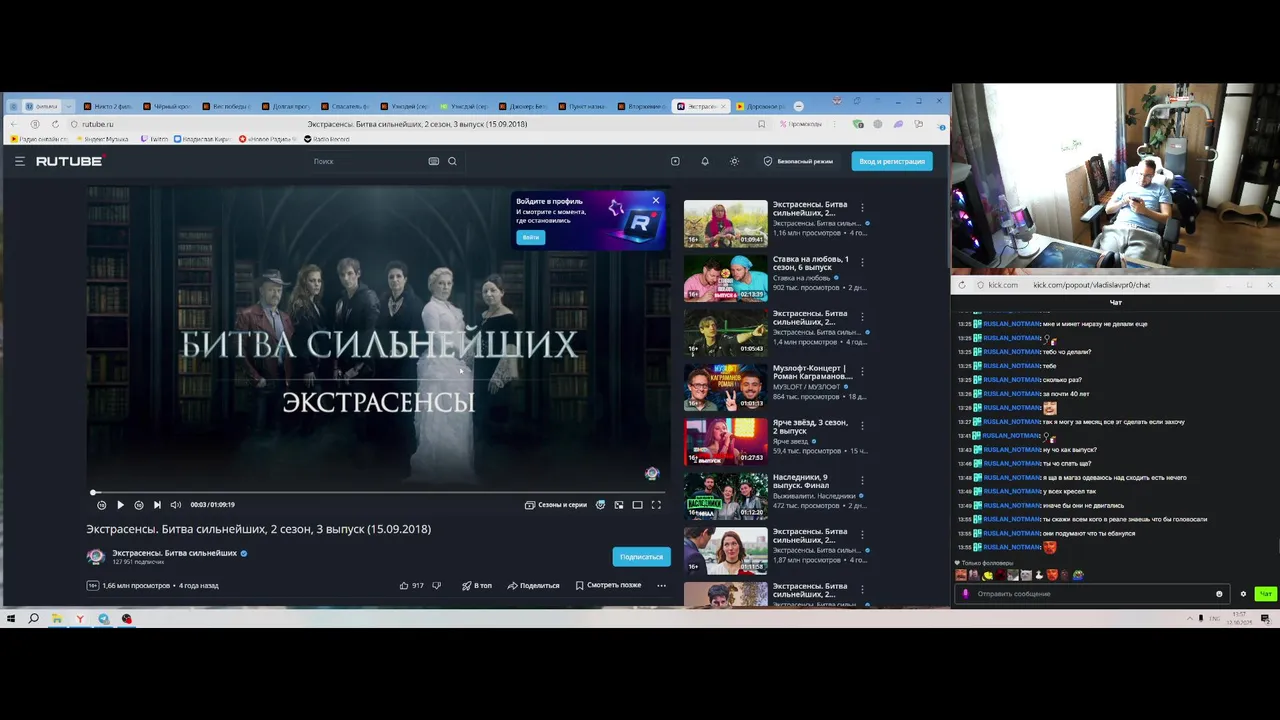Open options menu for Ставка на любовь
1280x720 pixels.
(862, 262)
